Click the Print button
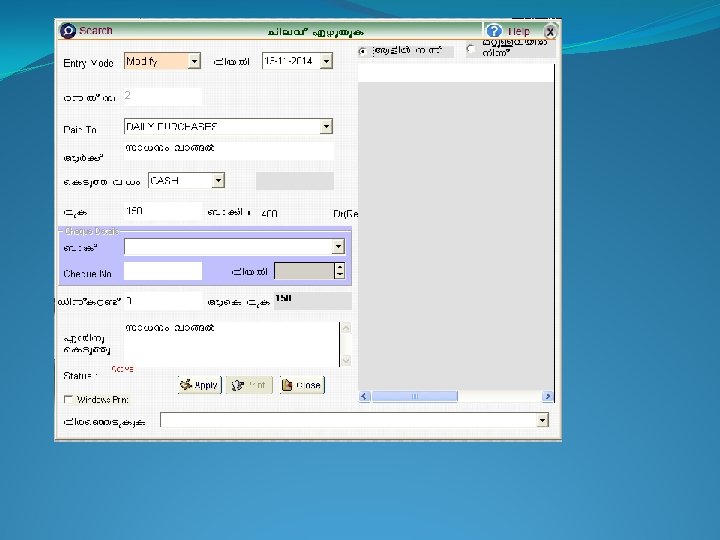The height and width of the screenshot is (540, 720). 249,385
